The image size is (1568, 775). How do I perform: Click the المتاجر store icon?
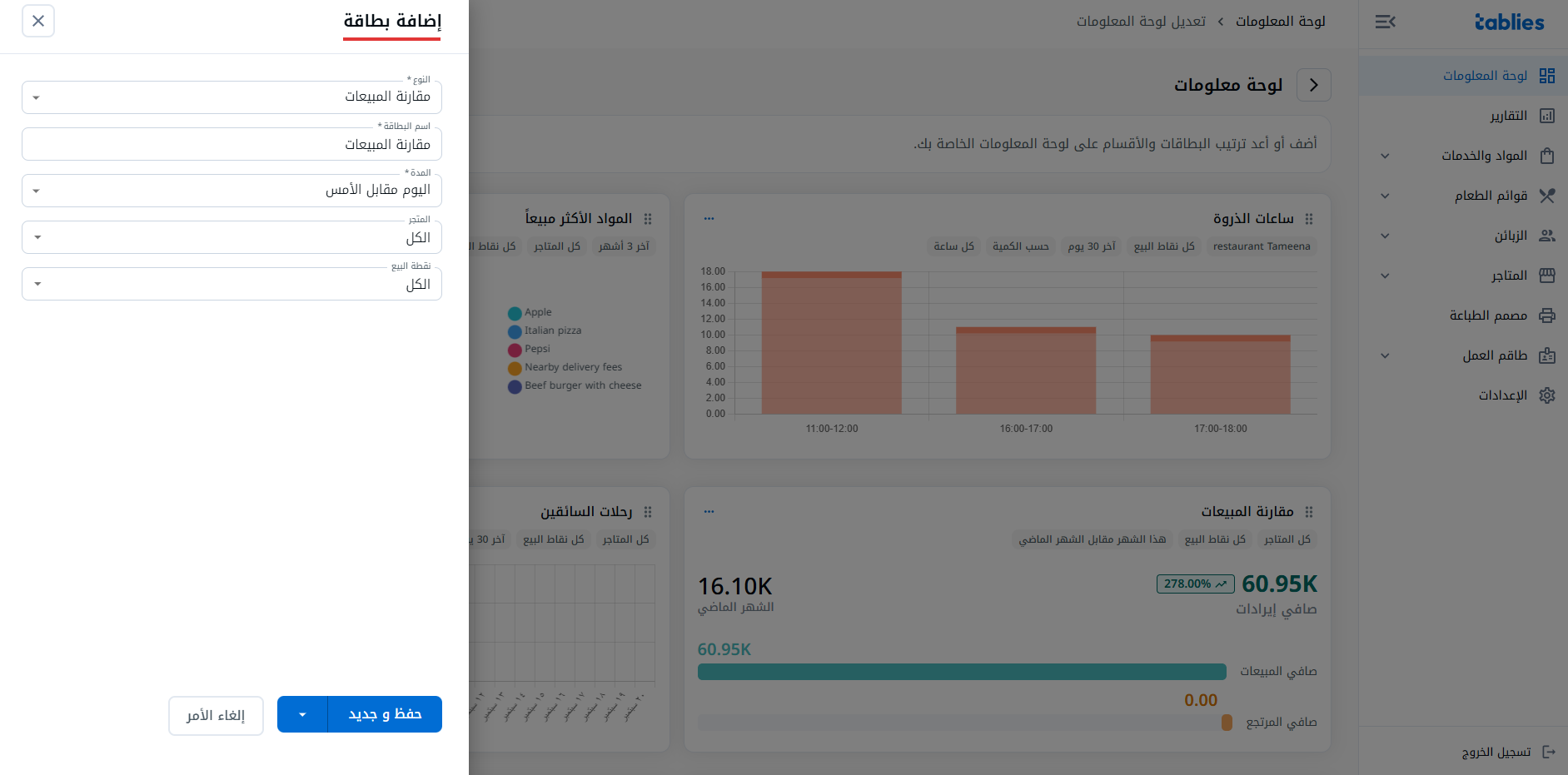[1547, 276]
